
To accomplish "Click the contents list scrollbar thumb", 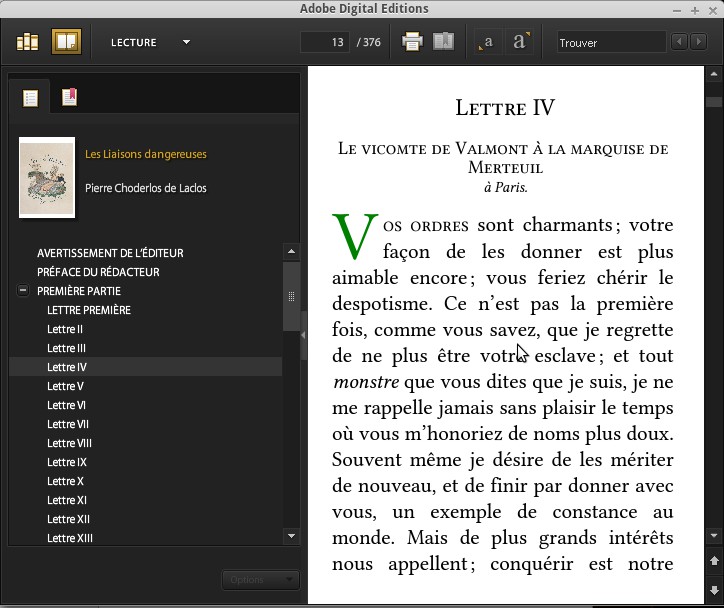I will click(x=291, y=296).
